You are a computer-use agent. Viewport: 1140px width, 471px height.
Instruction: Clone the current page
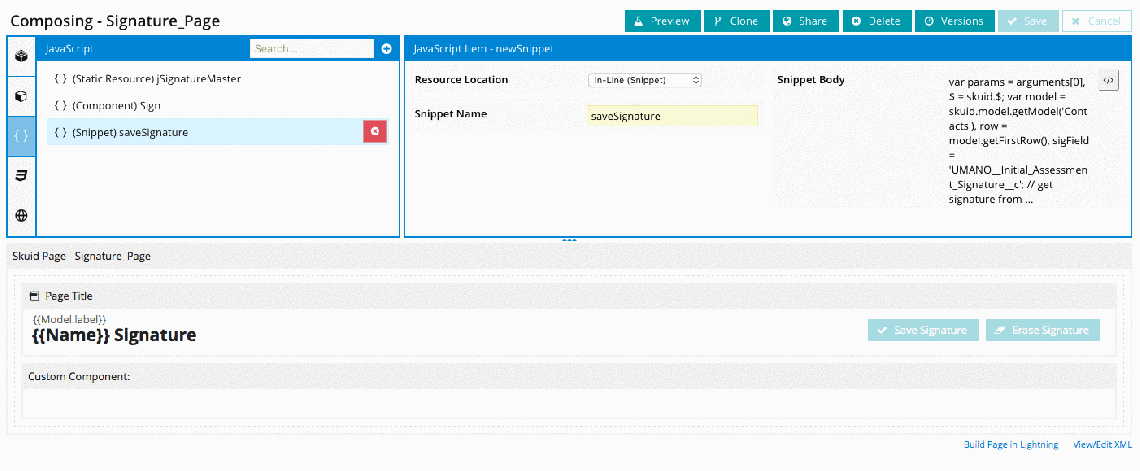point(737,21)
